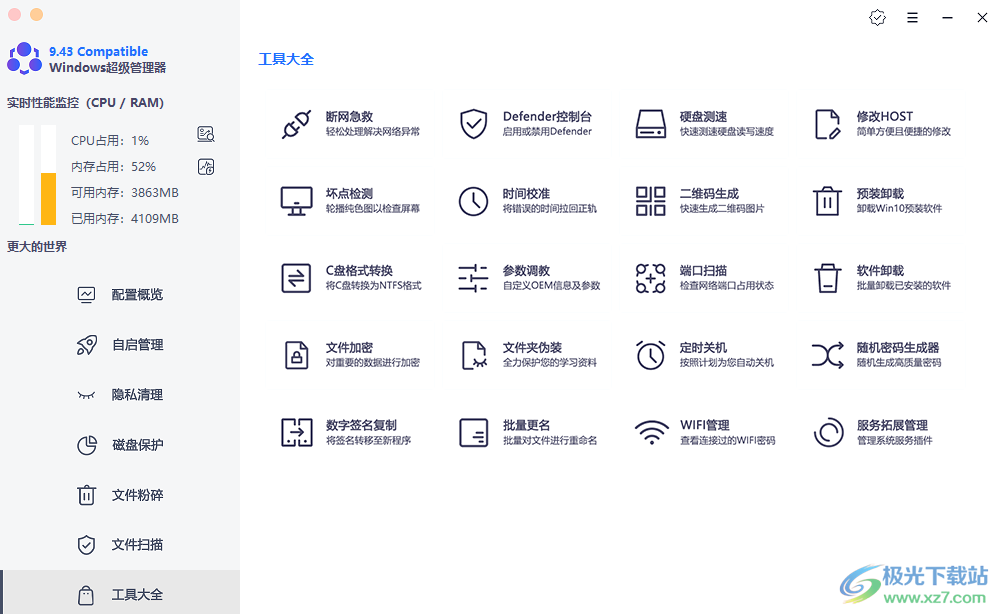The width and height of the screenshot is (999, 614).
Task: Click the CPU monitor detail icon
Action: coord(206,134)
